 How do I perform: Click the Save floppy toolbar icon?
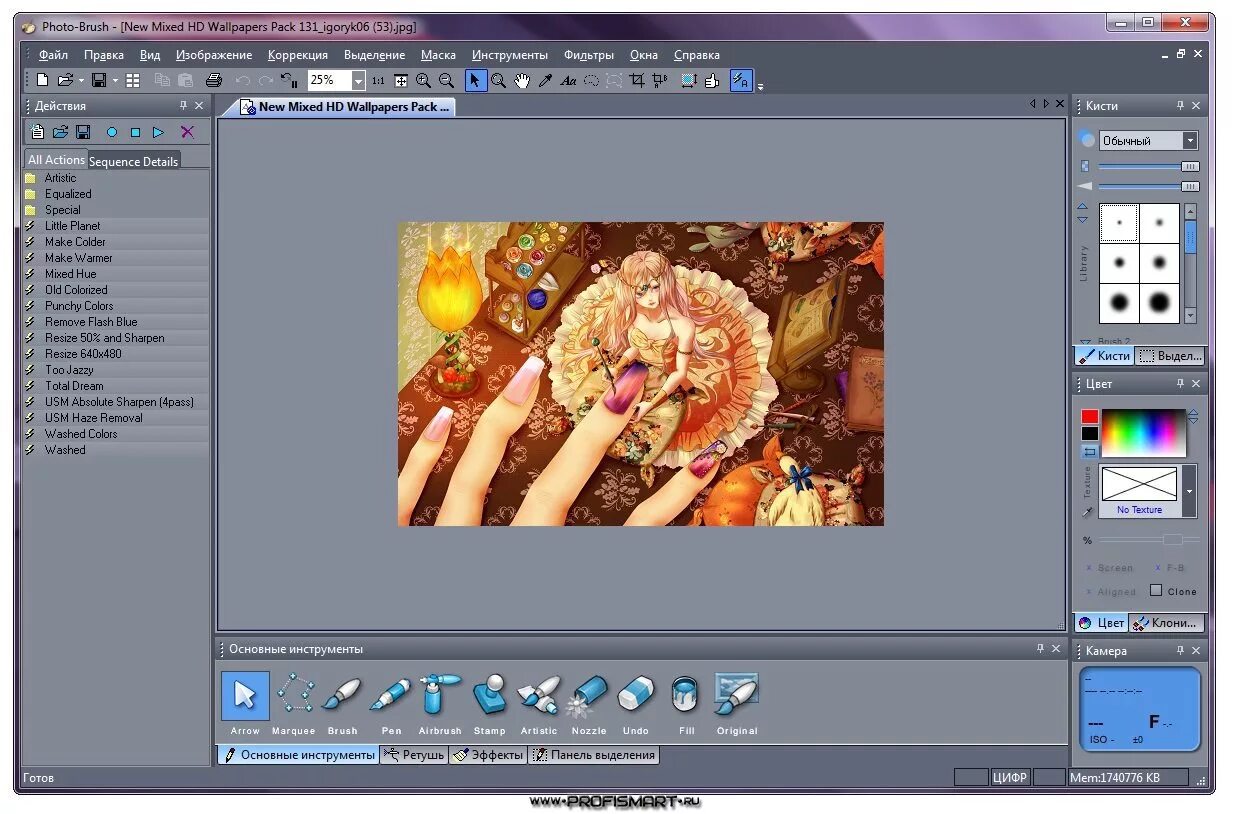[x=99, y=80]
